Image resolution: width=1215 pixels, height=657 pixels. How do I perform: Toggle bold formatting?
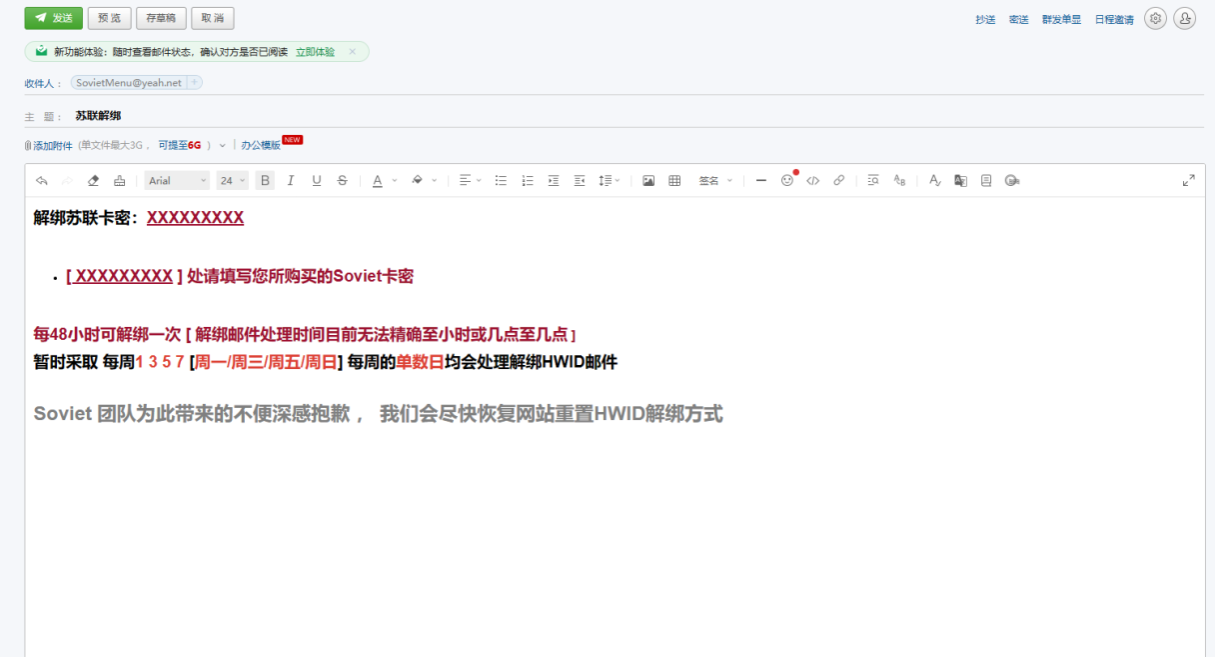pos(265,181)
